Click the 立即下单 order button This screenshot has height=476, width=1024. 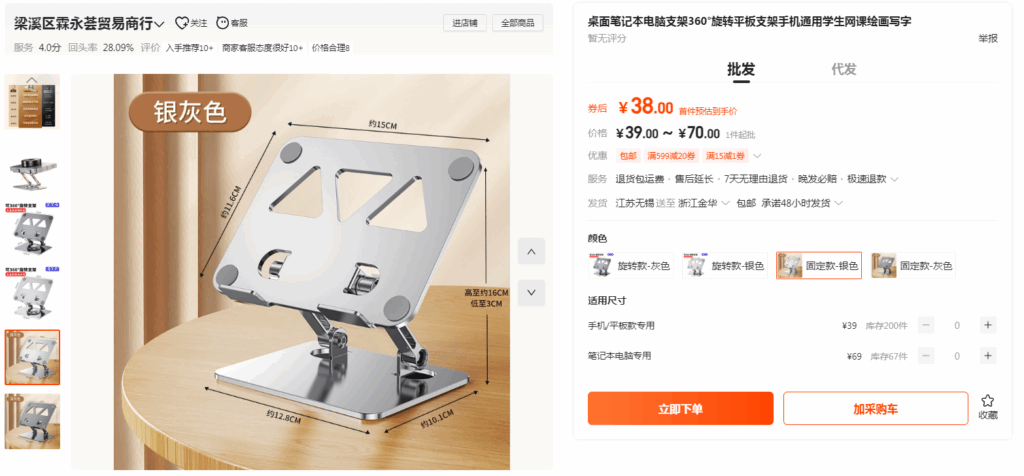pyautogui.click(x=680, y=409)
